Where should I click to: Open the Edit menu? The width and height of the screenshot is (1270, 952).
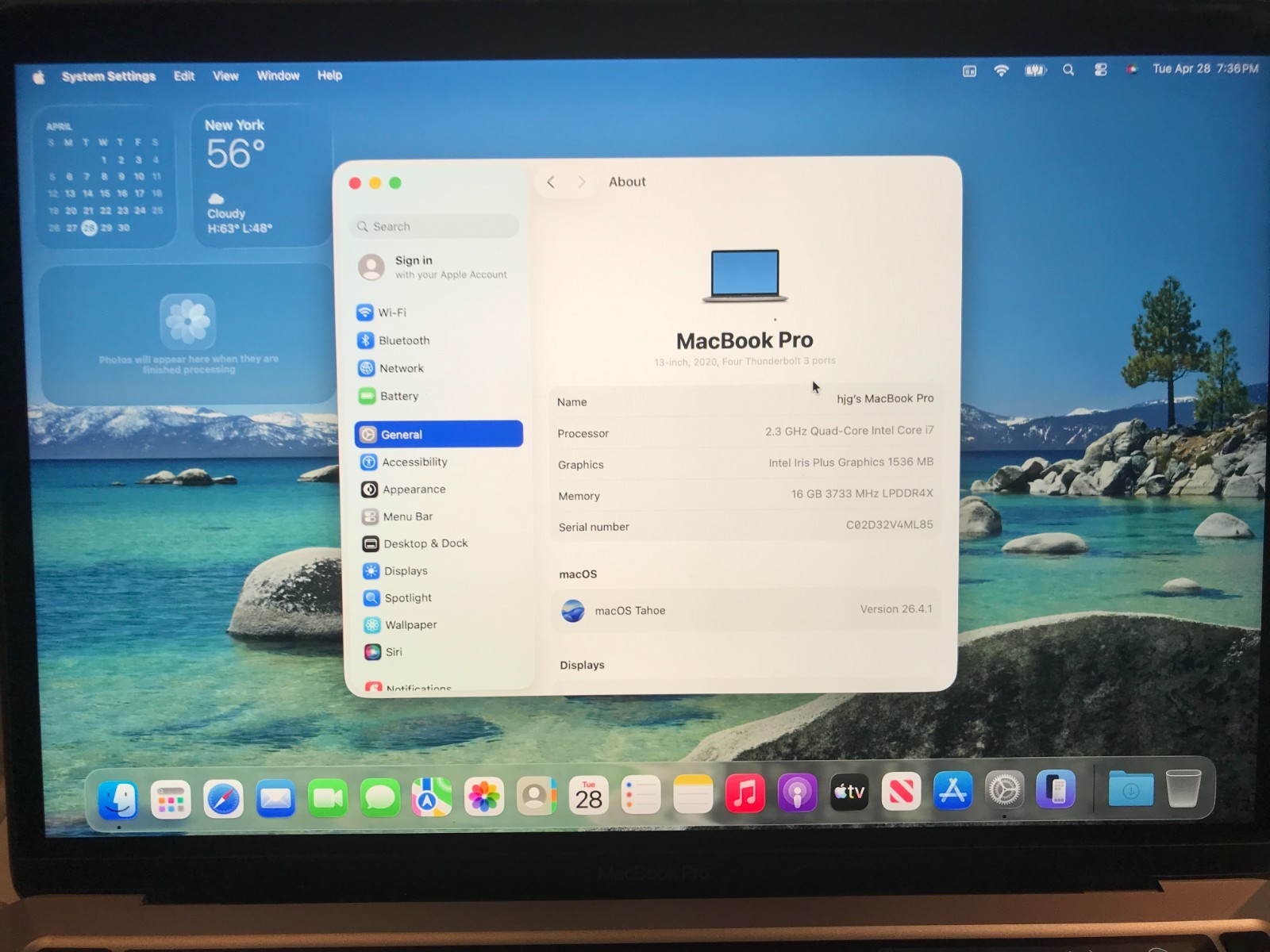coord(184,76)
